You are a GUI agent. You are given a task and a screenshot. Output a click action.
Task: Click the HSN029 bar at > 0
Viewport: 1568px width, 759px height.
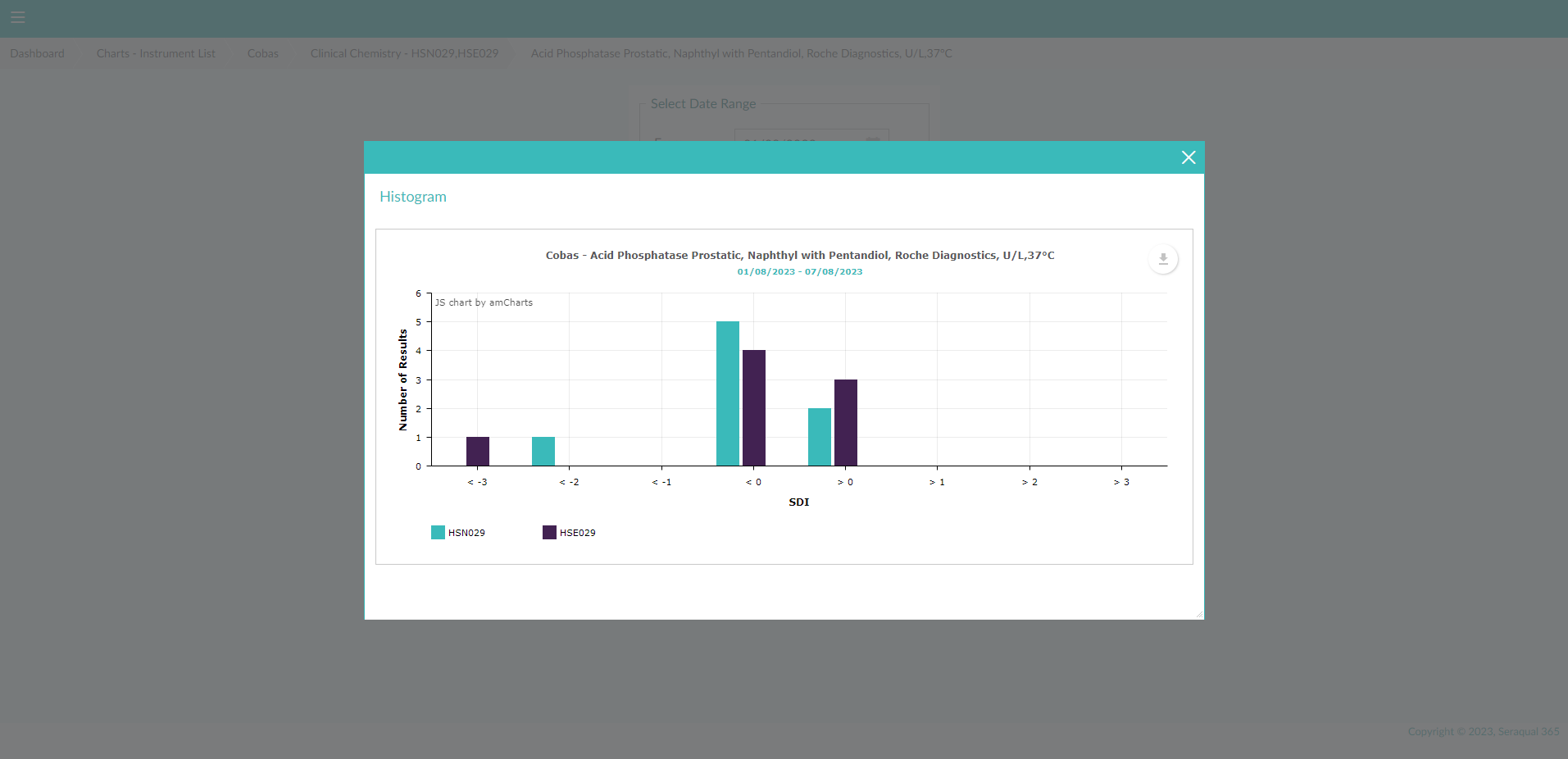pyautogui.click(x=820, y=437)
